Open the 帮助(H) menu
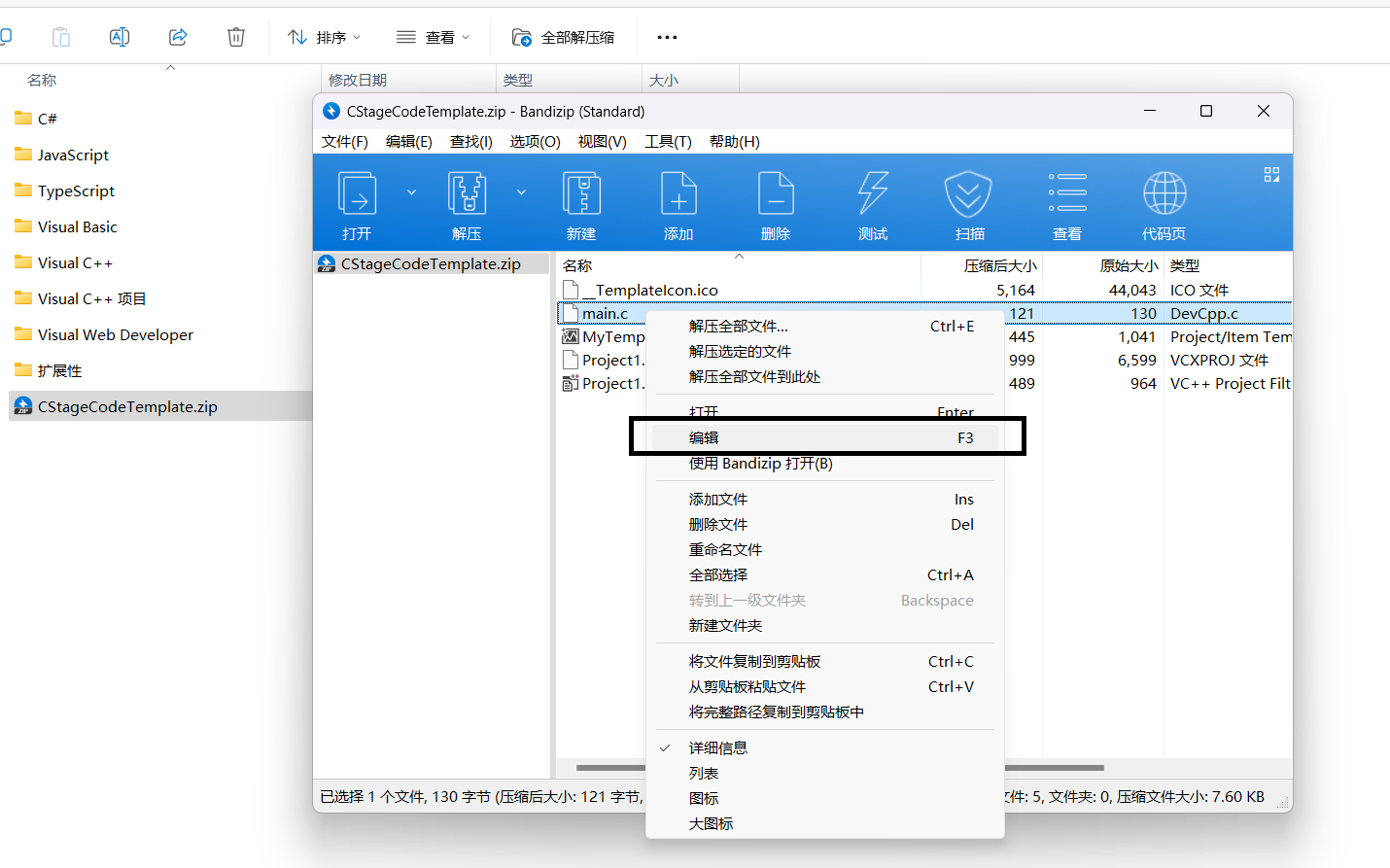1390x868 pixels. tap(735, 142)
